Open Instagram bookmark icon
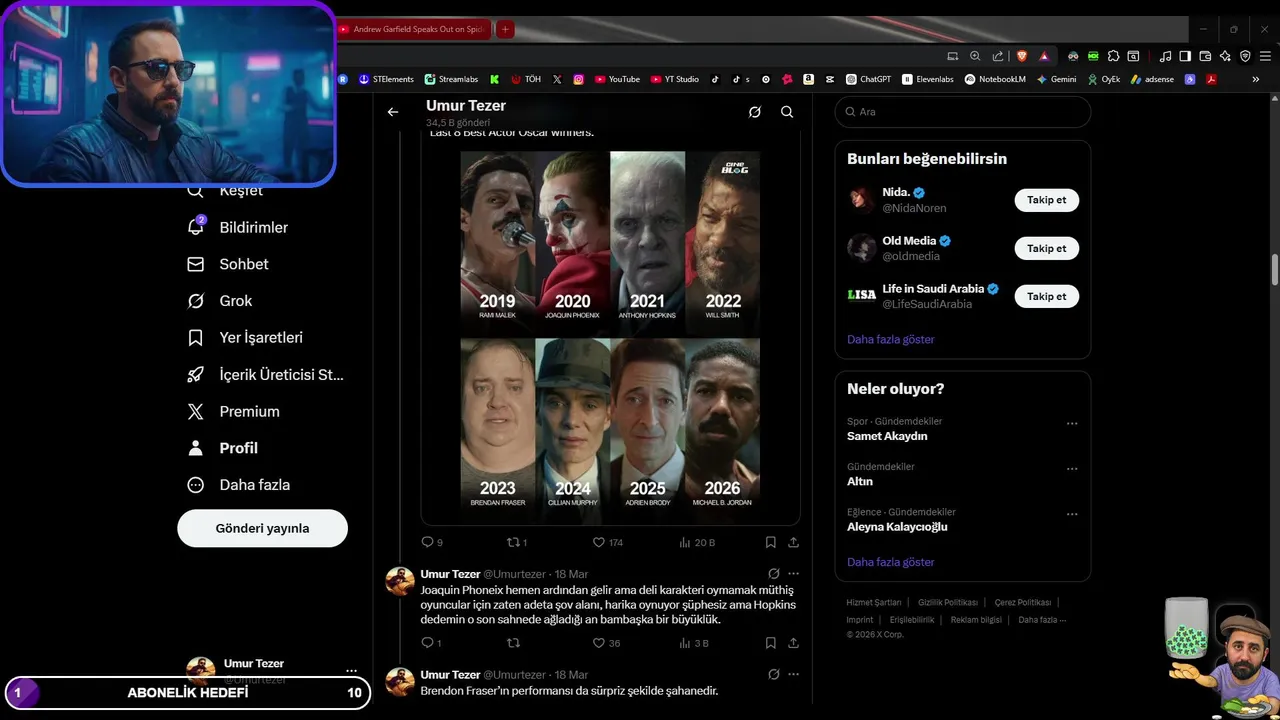The height and width of the screenshot is (720, 1280). pos(578,79)
